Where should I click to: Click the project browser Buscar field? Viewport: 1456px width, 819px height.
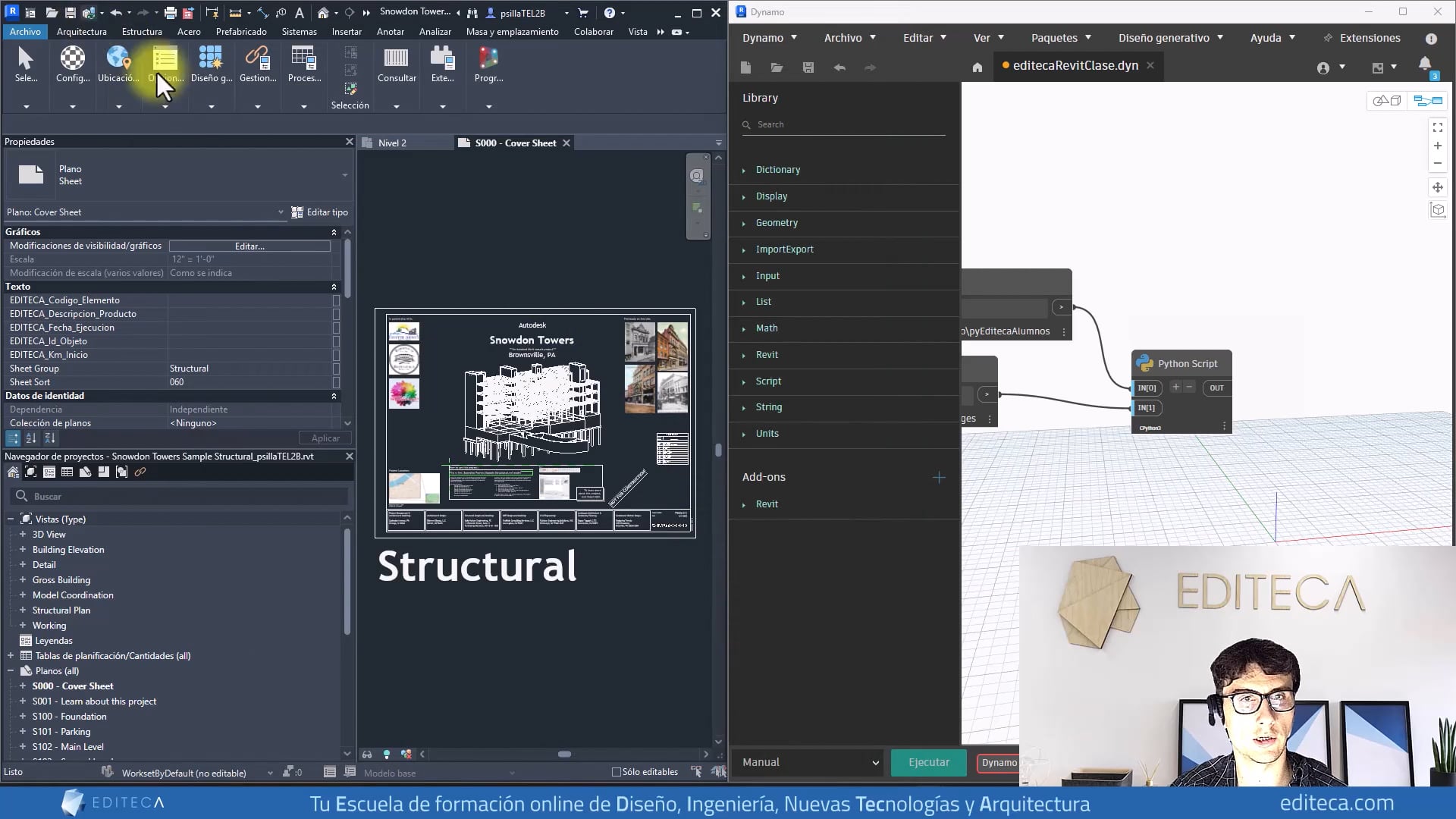pyautogui.click(x=179, y=497)
